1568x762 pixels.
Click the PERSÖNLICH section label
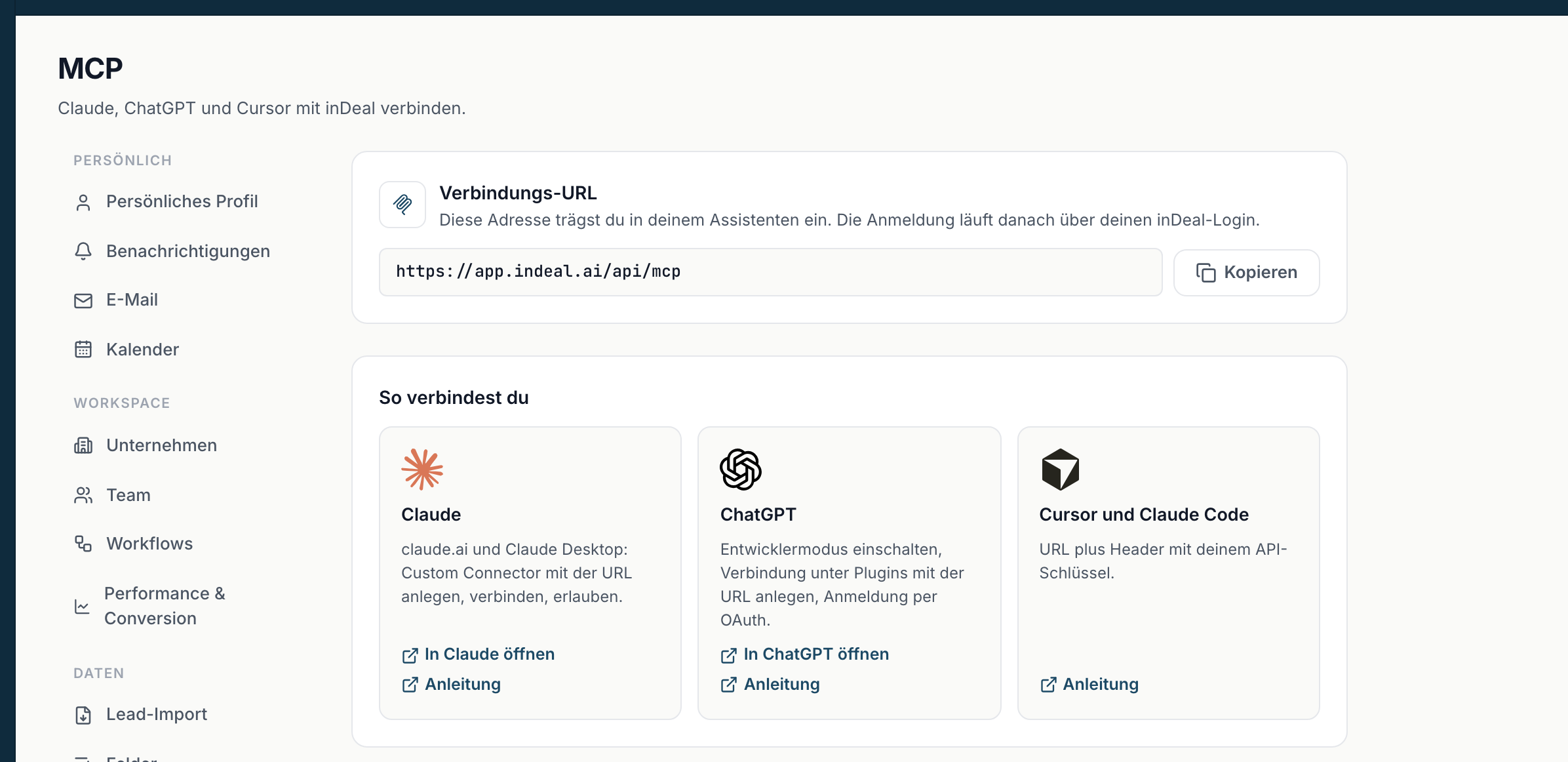pos(123,161)
